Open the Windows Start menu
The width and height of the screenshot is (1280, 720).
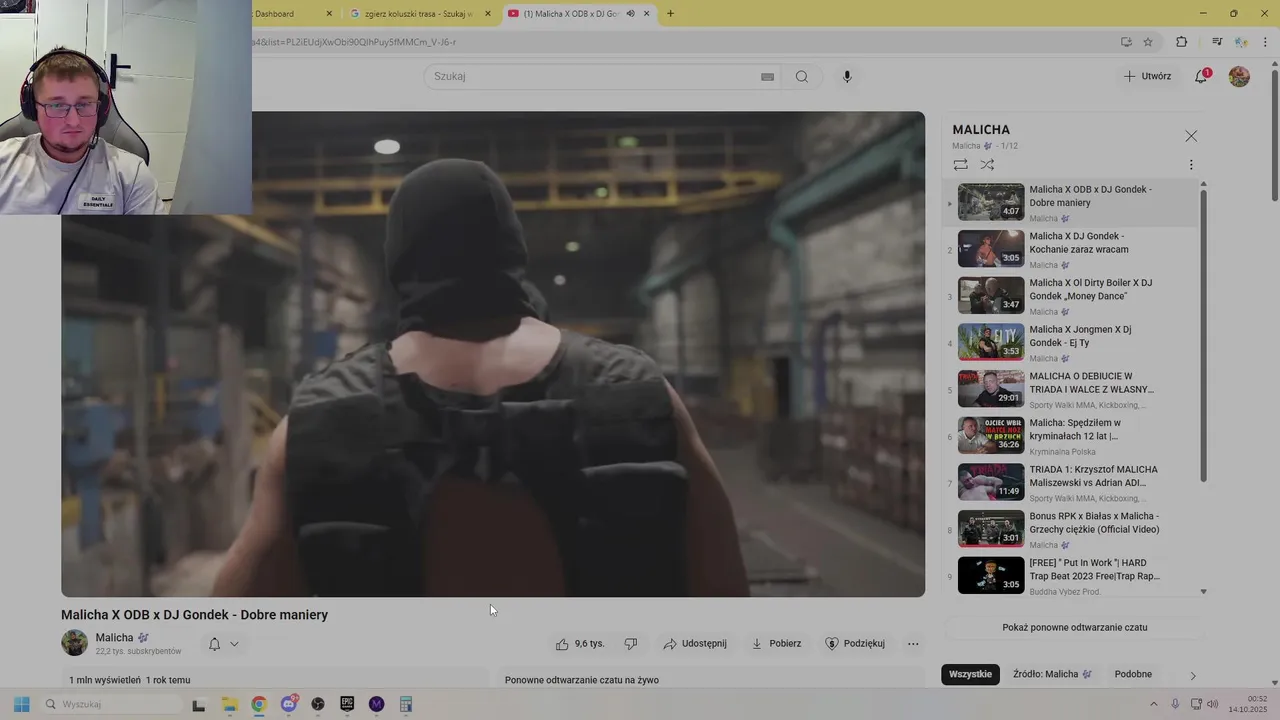point(21,704)
